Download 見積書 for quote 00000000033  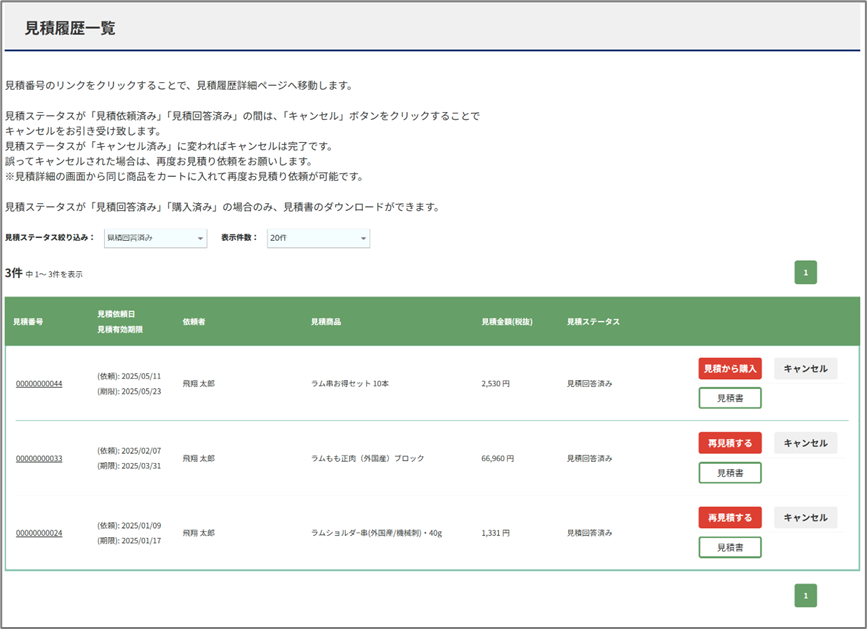(730, 472)
